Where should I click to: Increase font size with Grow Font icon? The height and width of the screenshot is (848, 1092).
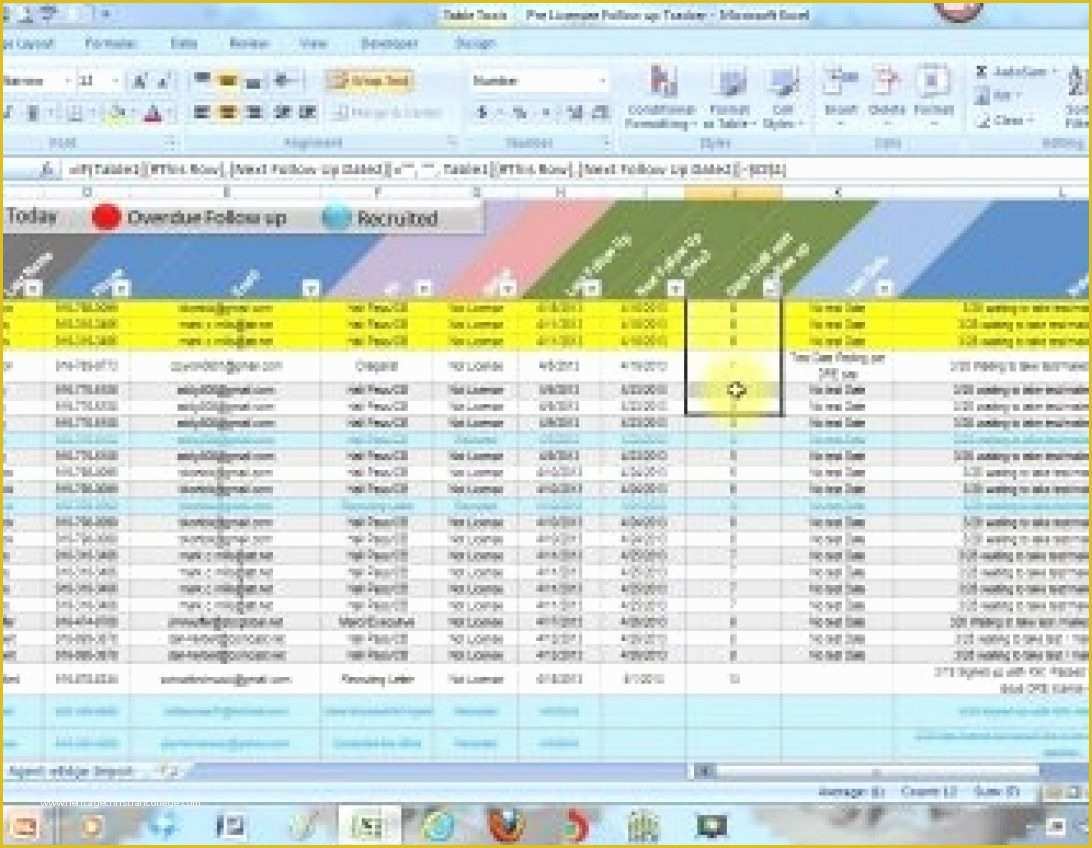pyautogui.click(x=139, y=81)
